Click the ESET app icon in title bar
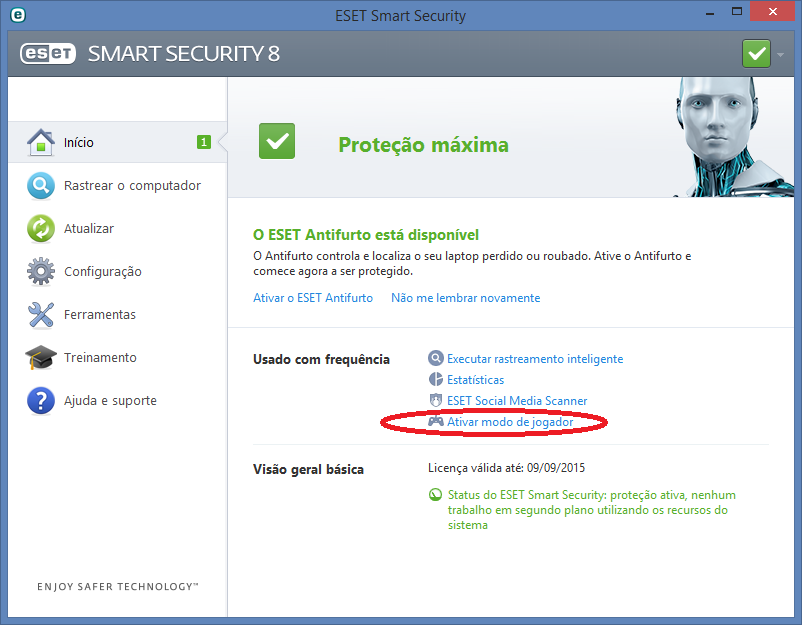 tap(18, 15)
